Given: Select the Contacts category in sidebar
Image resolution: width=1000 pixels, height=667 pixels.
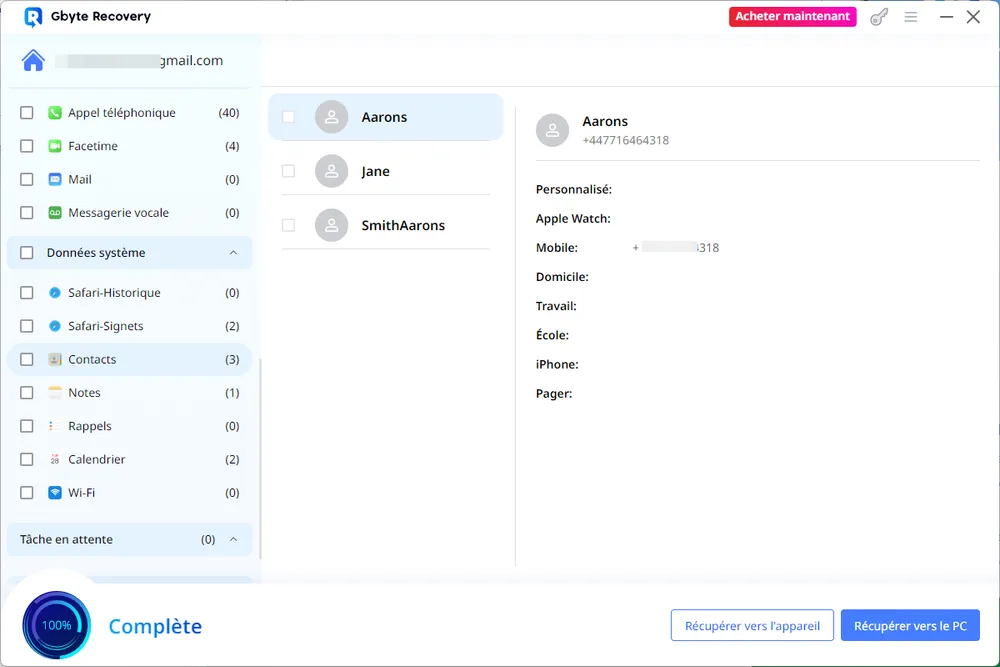Looking at the screenshot, I should (92, 360).
